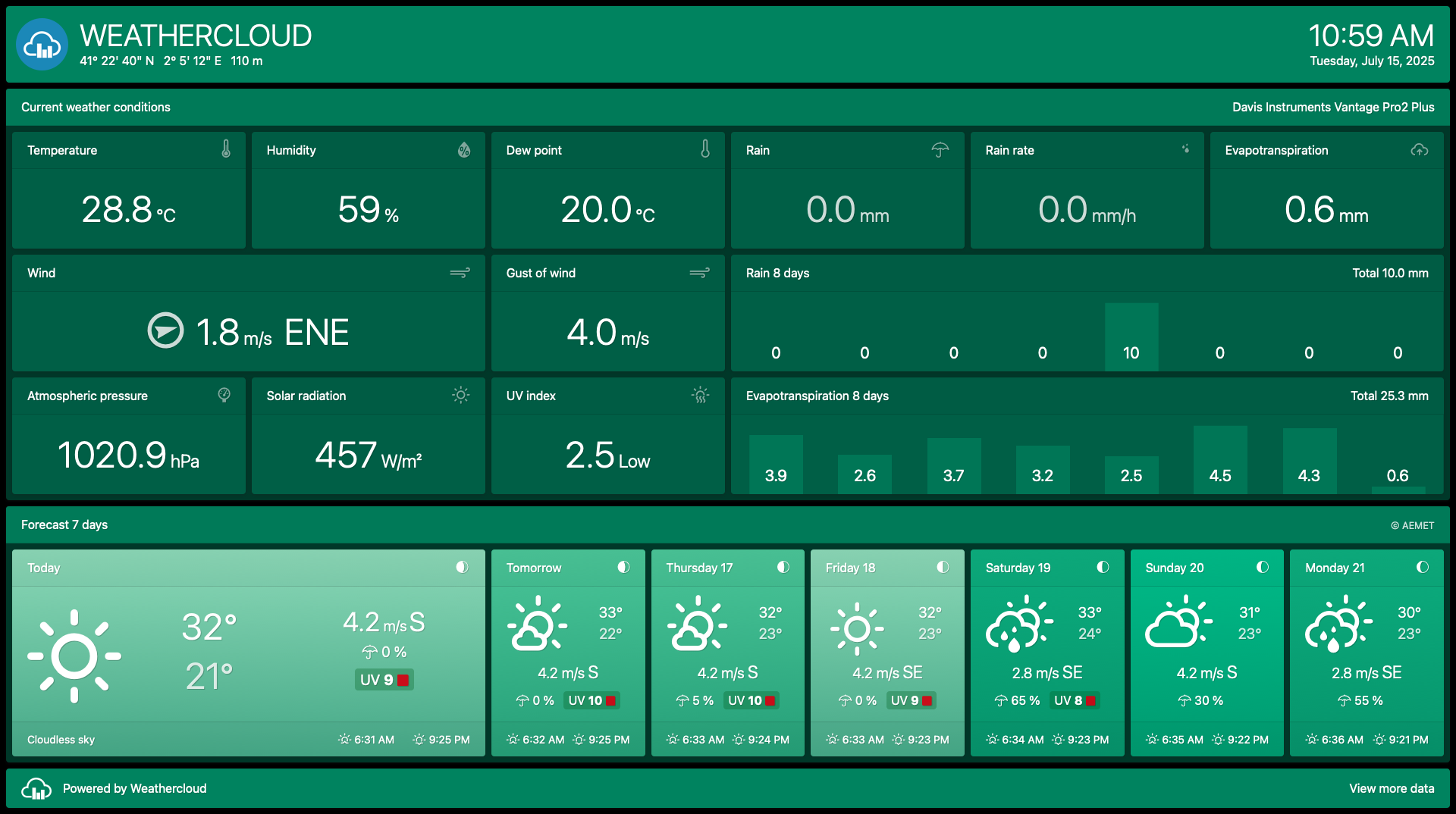1456x814 pixels.
Task: Click the 59 % humidity value
Action: tap(369, 209)
